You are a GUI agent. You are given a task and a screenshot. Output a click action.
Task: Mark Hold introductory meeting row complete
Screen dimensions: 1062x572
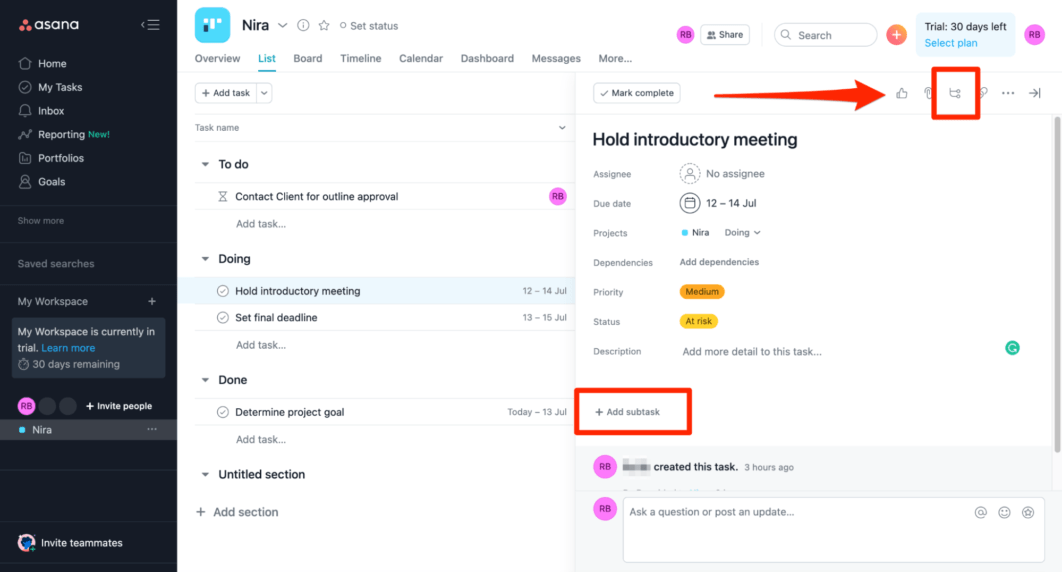[x=222, y=291]
